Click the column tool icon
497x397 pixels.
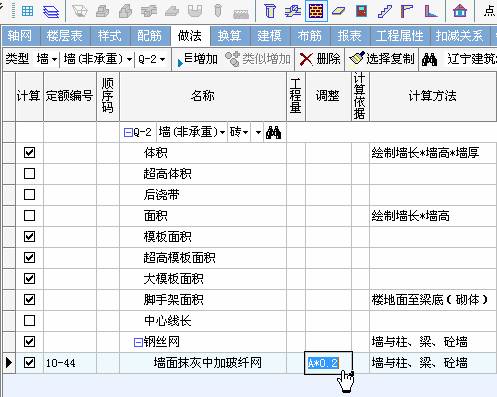pyautogui.click(x=270, y=11)
